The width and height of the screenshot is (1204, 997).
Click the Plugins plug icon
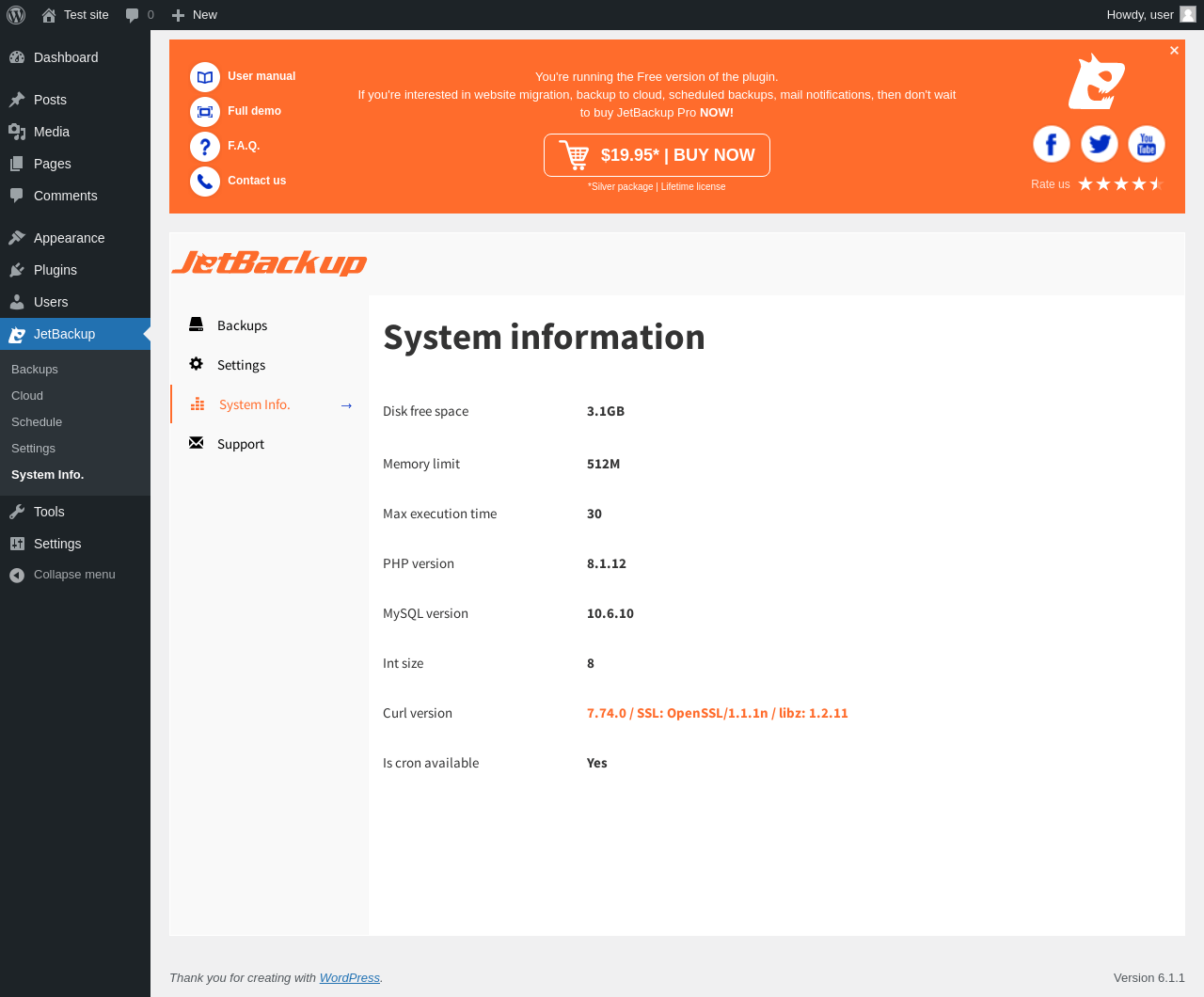tap(17, 270)
